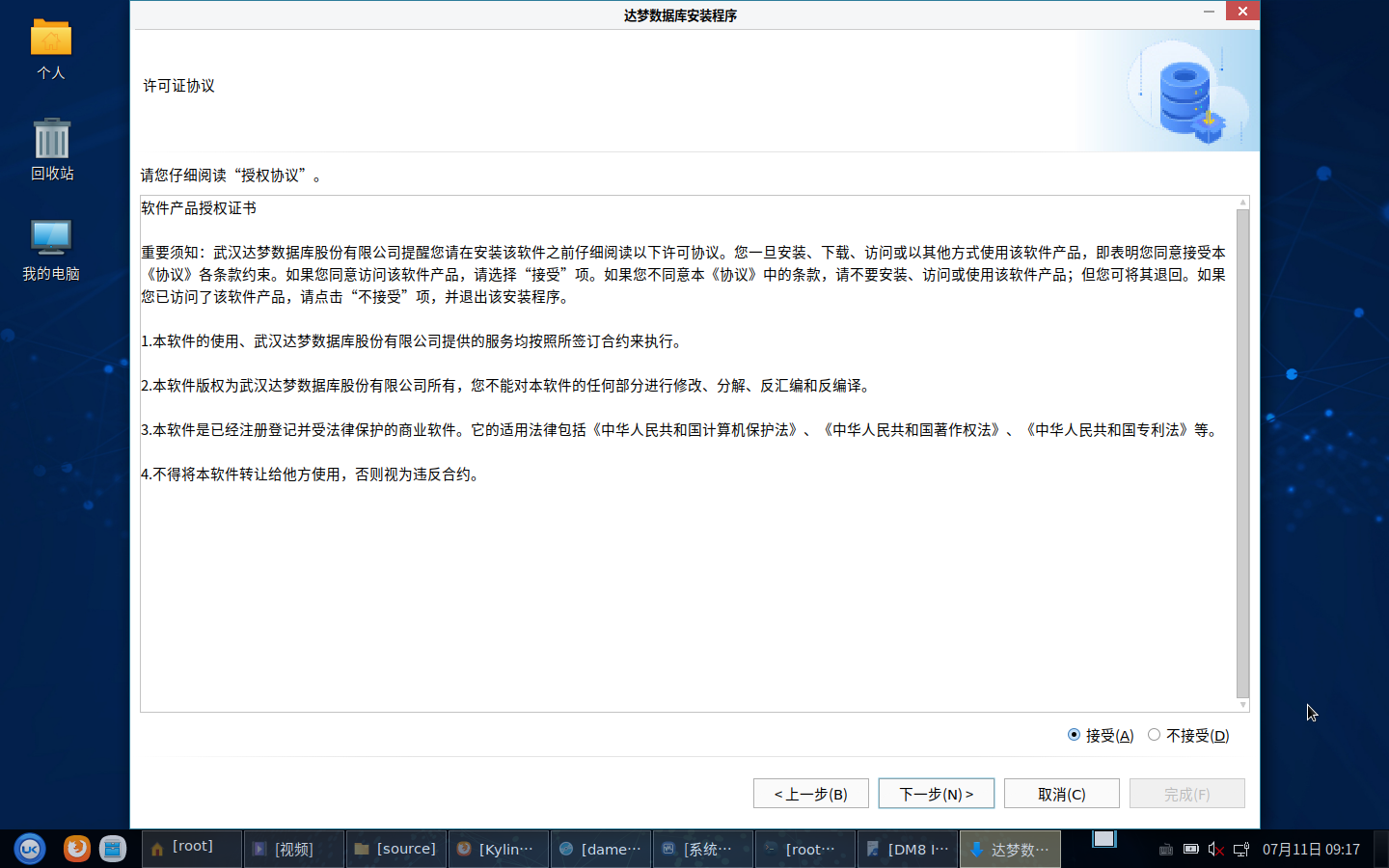The width and height of the screenshot is (1389, 868).
Task: Click 下一步(N) to continue installation
Action: pyautogui.click(x=936, y=794)
